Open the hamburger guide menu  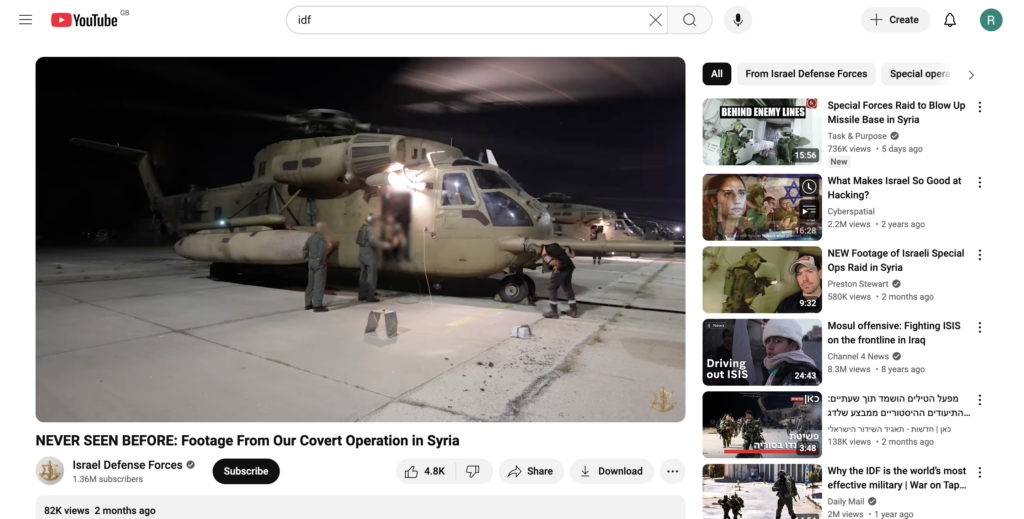tap(25, 20)
